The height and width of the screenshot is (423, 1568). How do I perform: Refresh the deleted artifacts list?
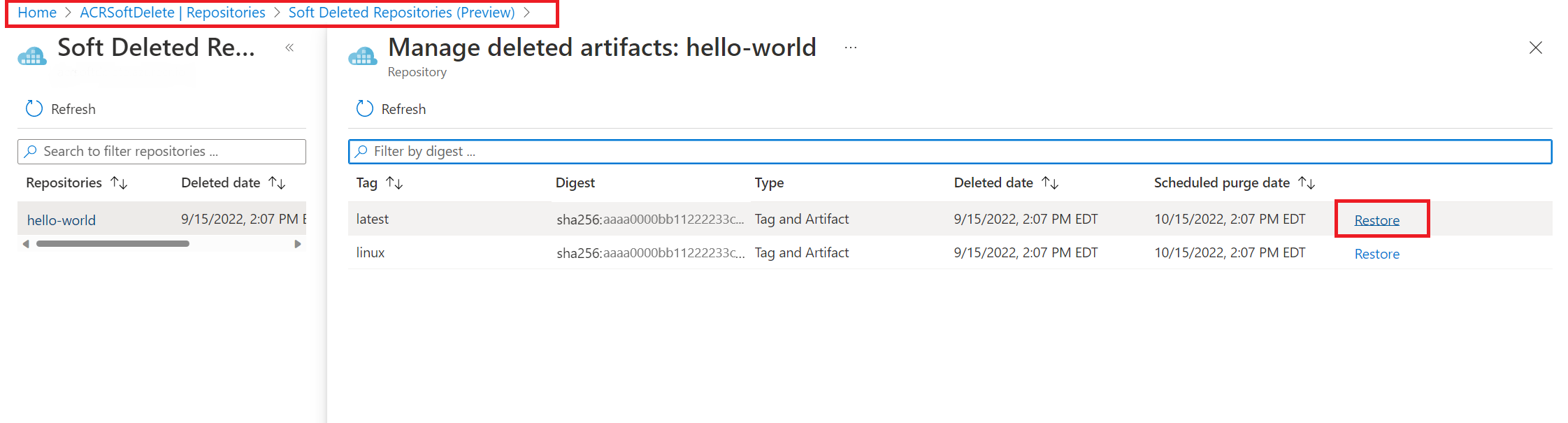click(391, 109)
